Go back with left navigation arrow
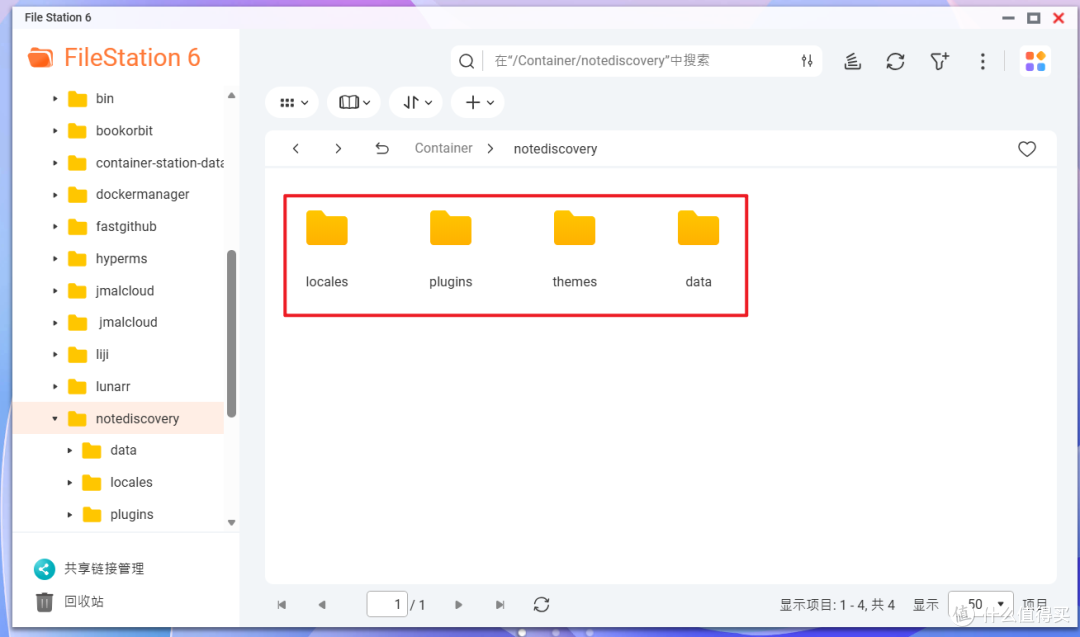1080x637 pixels. (295, 148)
